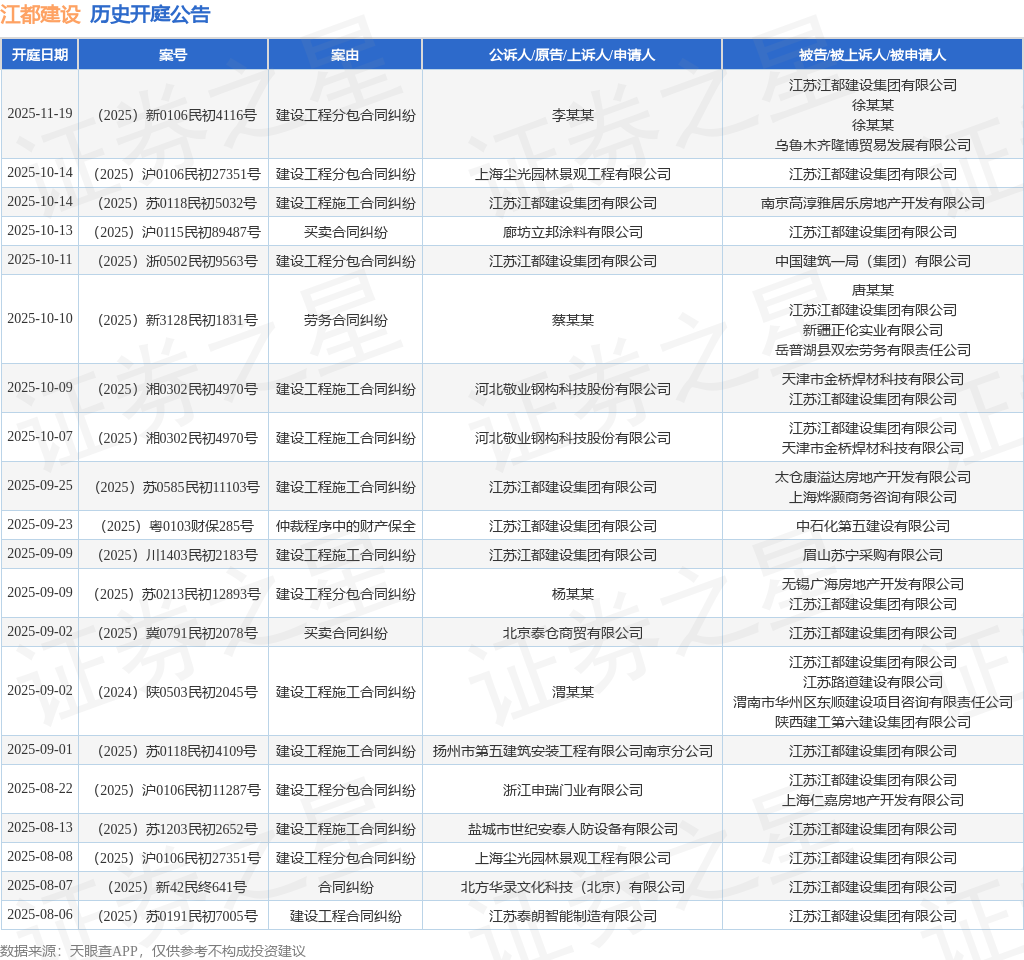The height and width of the screenshot is (960, 1024).
Task: Select case number (2025)沪0115民初89487号
Action: (x=177, y=232)
